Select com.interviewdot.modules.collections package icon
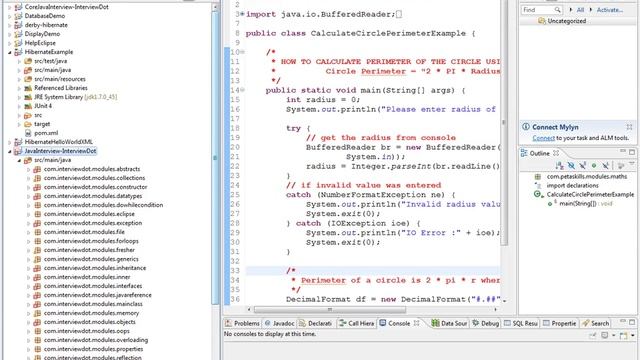Viewport: 640px width, 360px height. tap(37, 178)
